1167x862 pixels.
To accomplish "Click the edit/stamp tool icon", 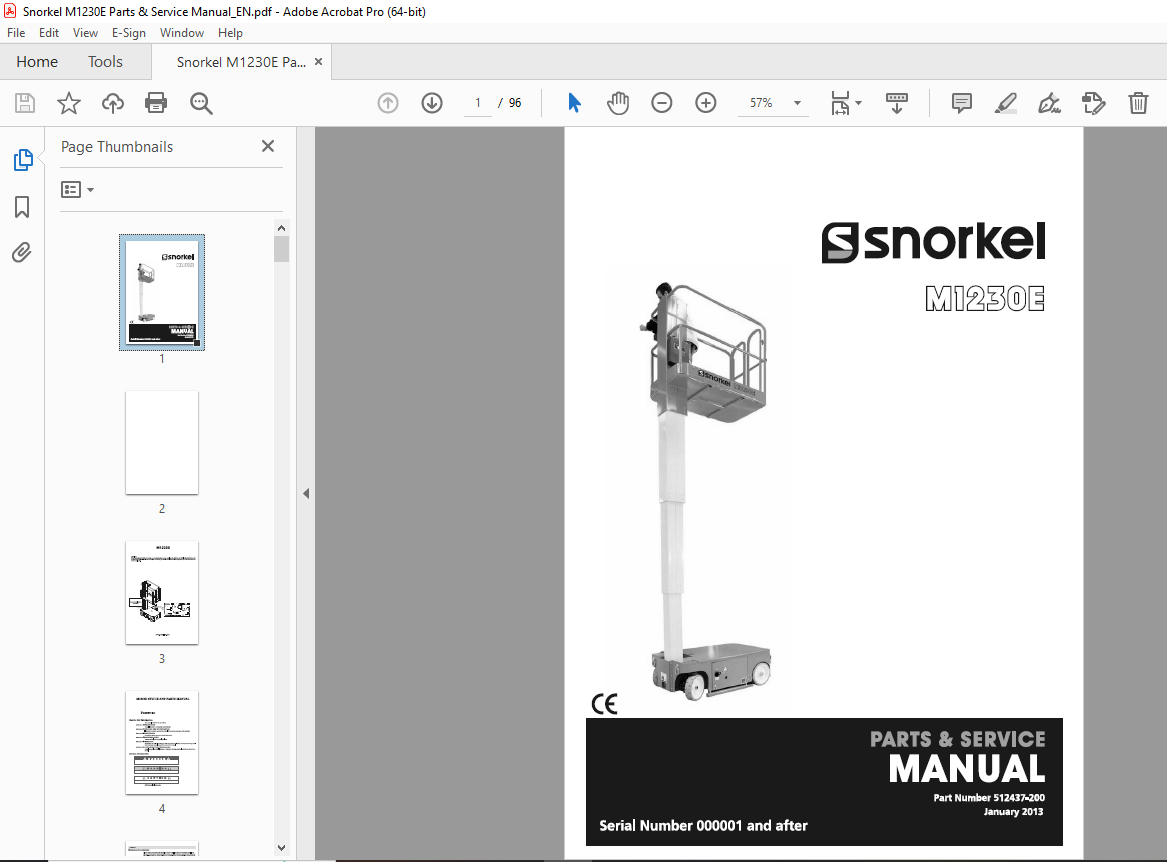I will click(x=1093, y=103).
